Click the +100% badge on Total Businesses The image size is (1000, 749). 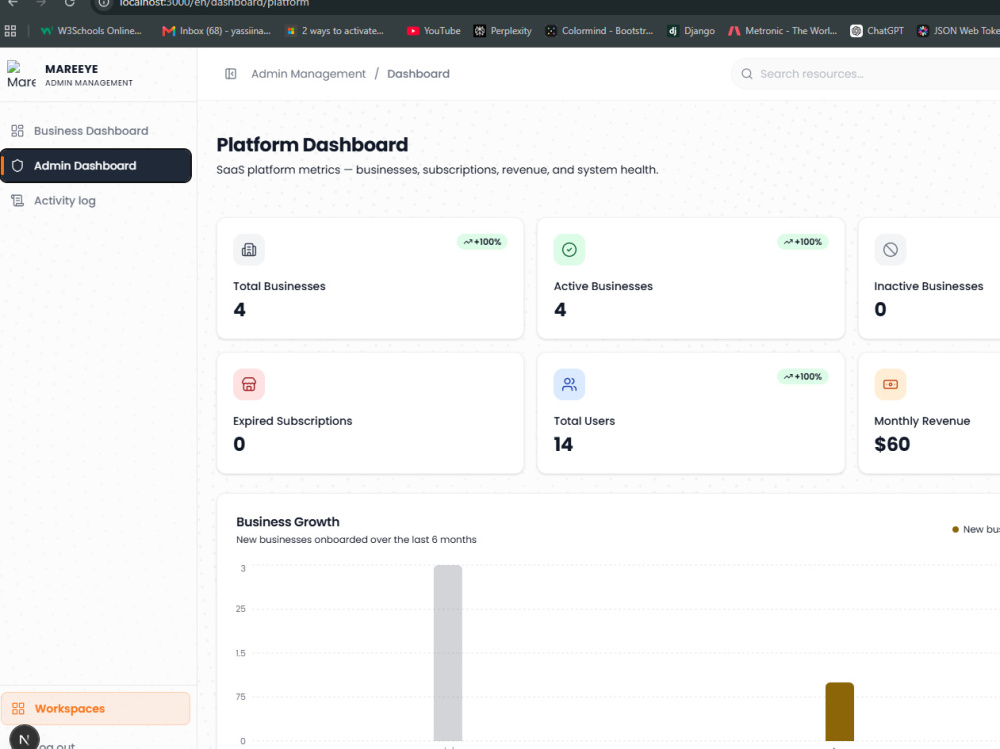click(x=482, y=242)
